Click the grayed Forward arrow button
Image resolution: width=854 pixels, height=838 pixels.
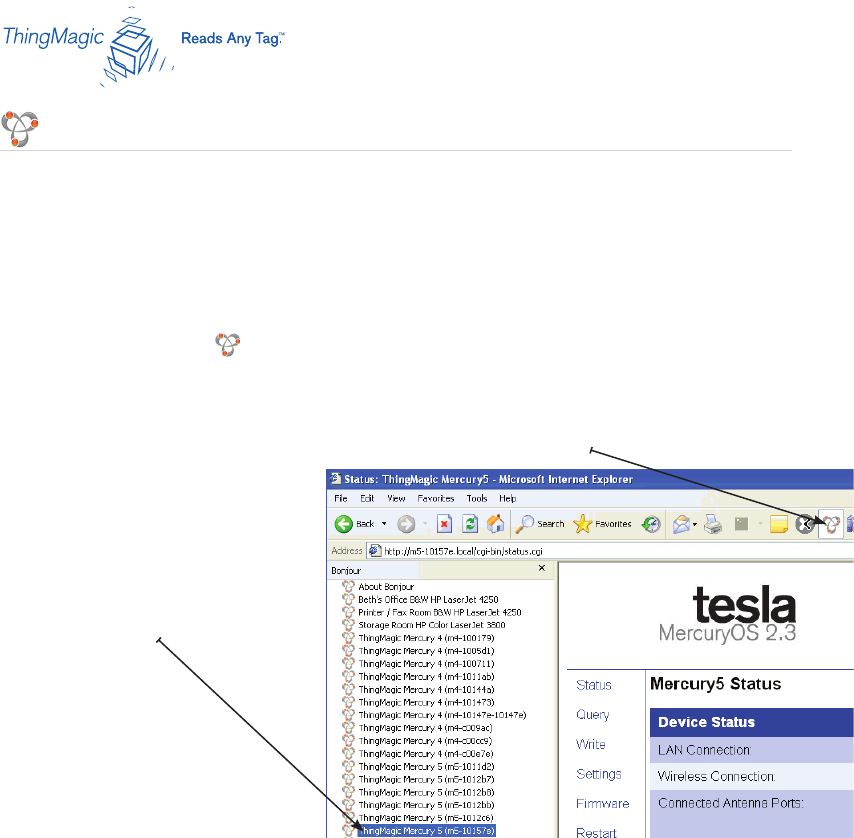pos(406,524)
